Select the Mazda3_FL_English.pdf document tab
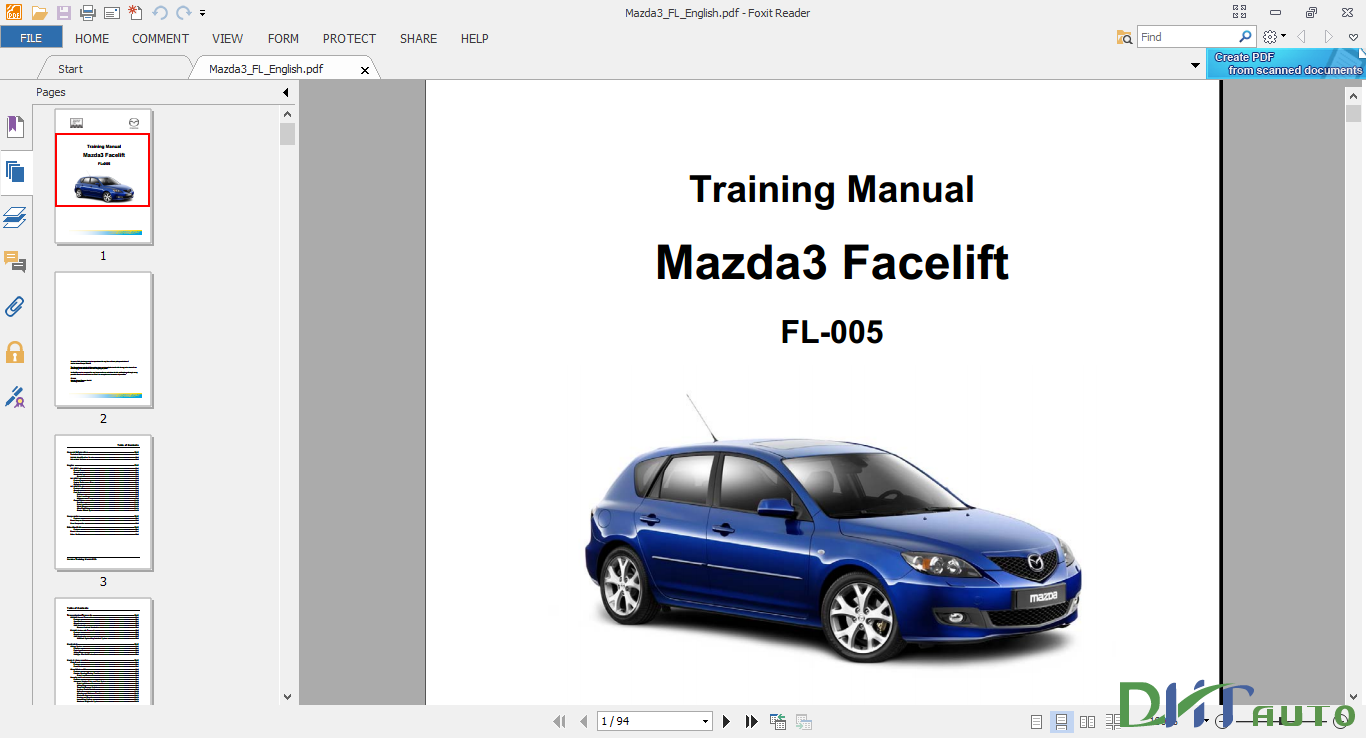The image size is (1366, 738). point(266,69)
